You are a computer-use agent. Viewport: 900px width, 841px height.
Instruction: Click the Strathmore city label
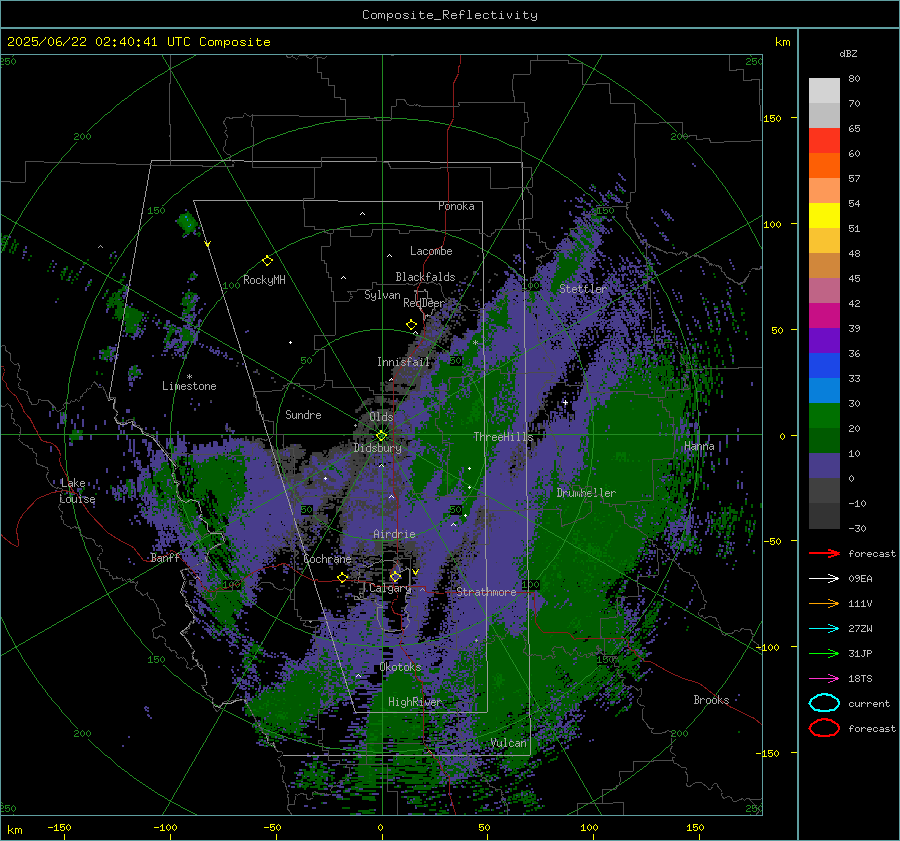486,591
